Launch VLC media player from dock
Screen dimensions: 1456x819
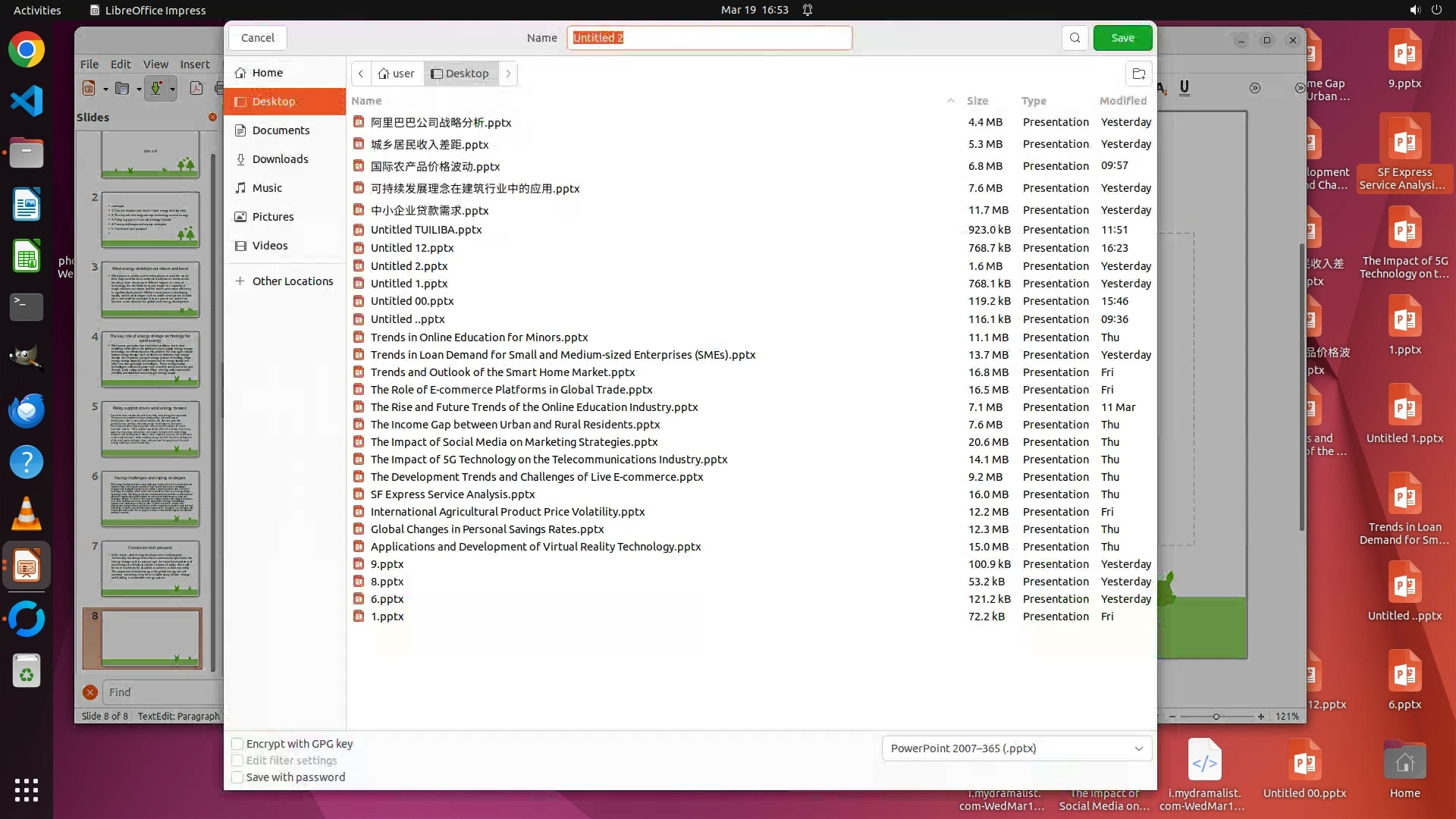(x=27, y=514)
